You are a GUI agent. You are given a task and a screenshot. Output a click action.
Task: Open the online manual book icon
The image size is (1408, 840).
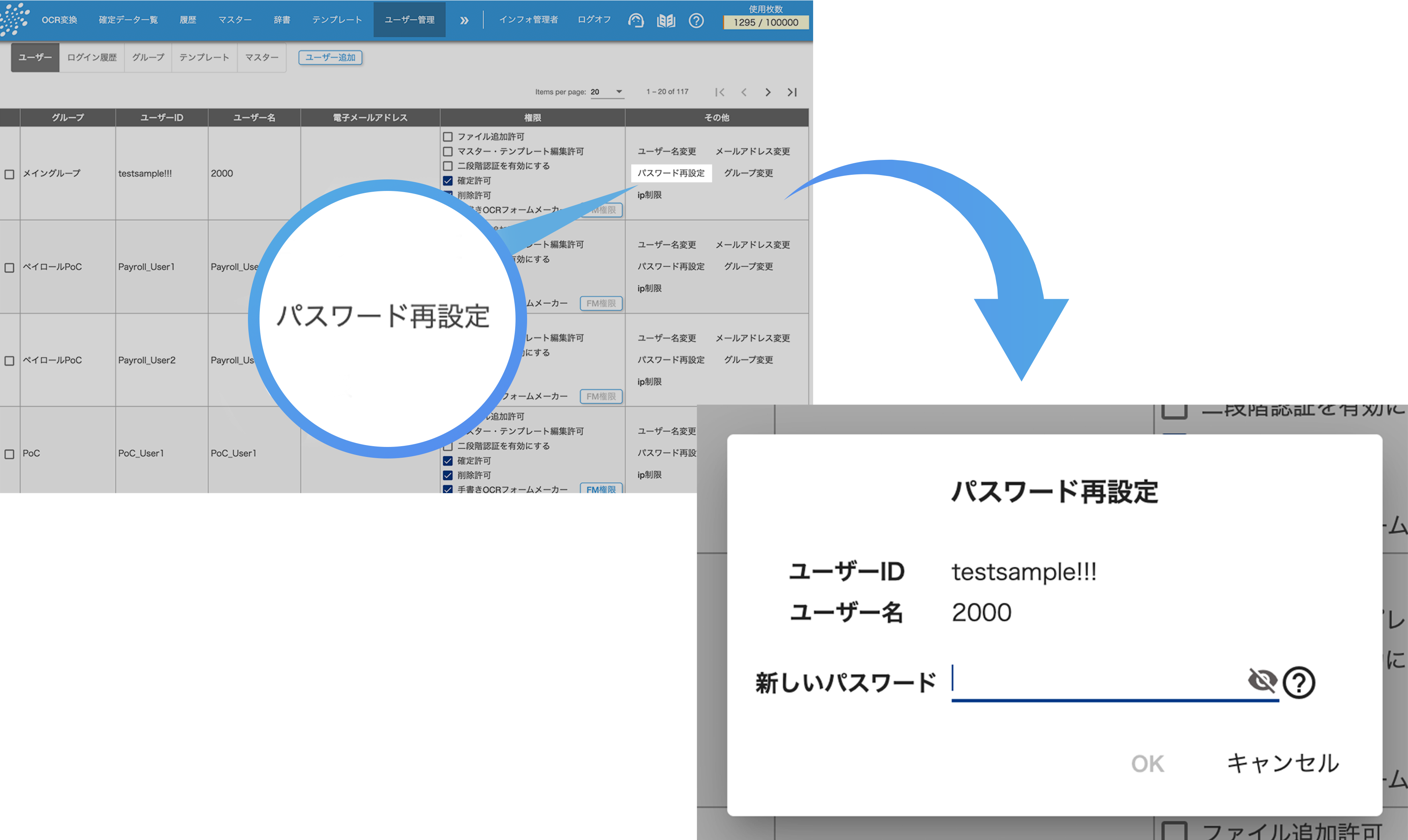(x=666, y=20)
